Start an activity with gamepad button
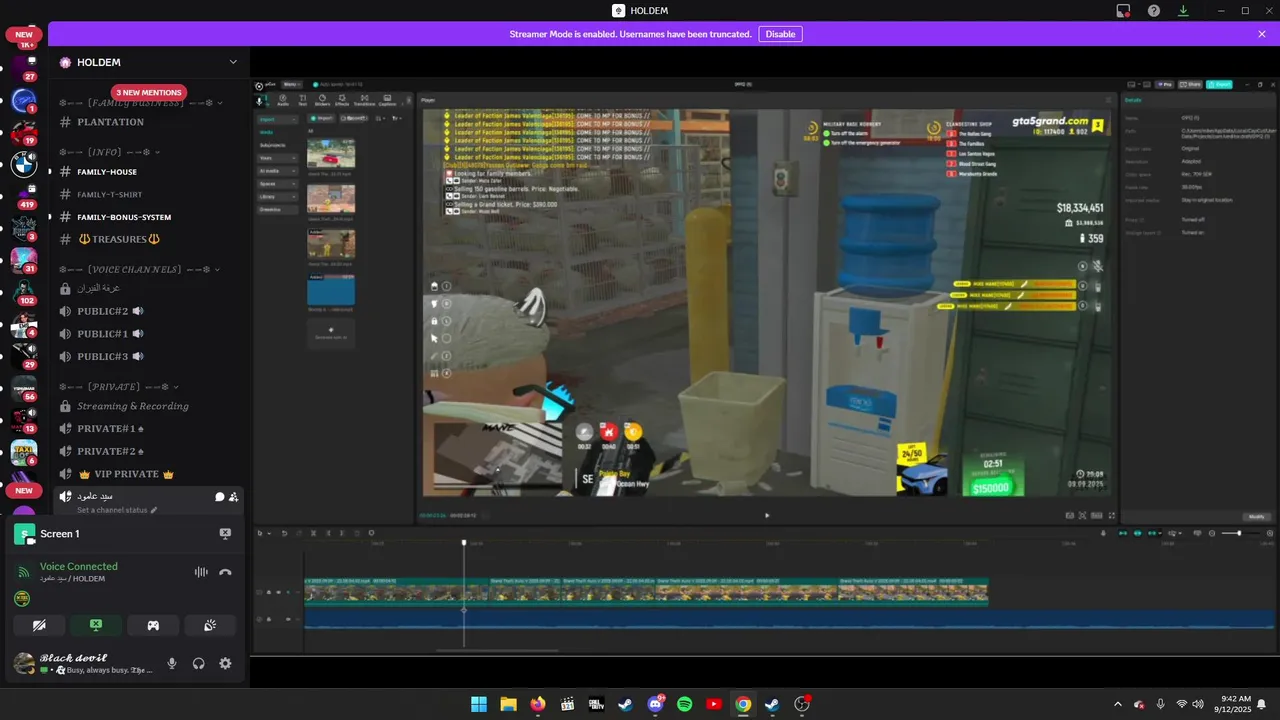Image resolution: width=1280 pixels, height=720 pixels. coord(153,625)
